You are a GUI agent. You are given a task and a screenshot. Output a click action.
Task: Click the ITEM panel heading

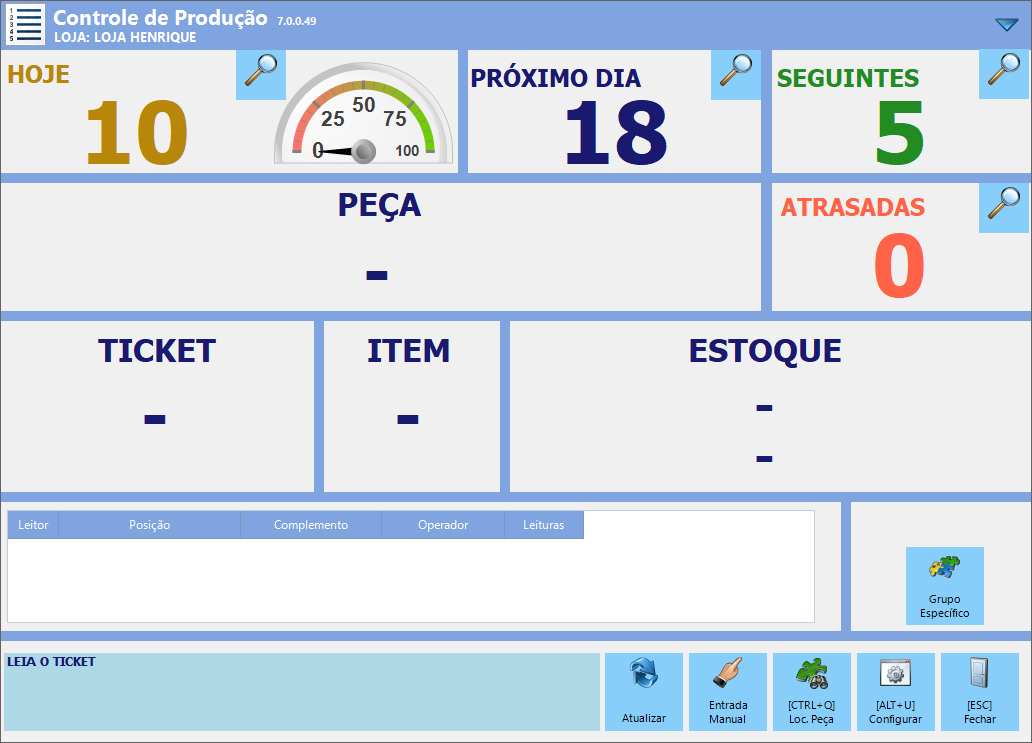tap(408, 351)
